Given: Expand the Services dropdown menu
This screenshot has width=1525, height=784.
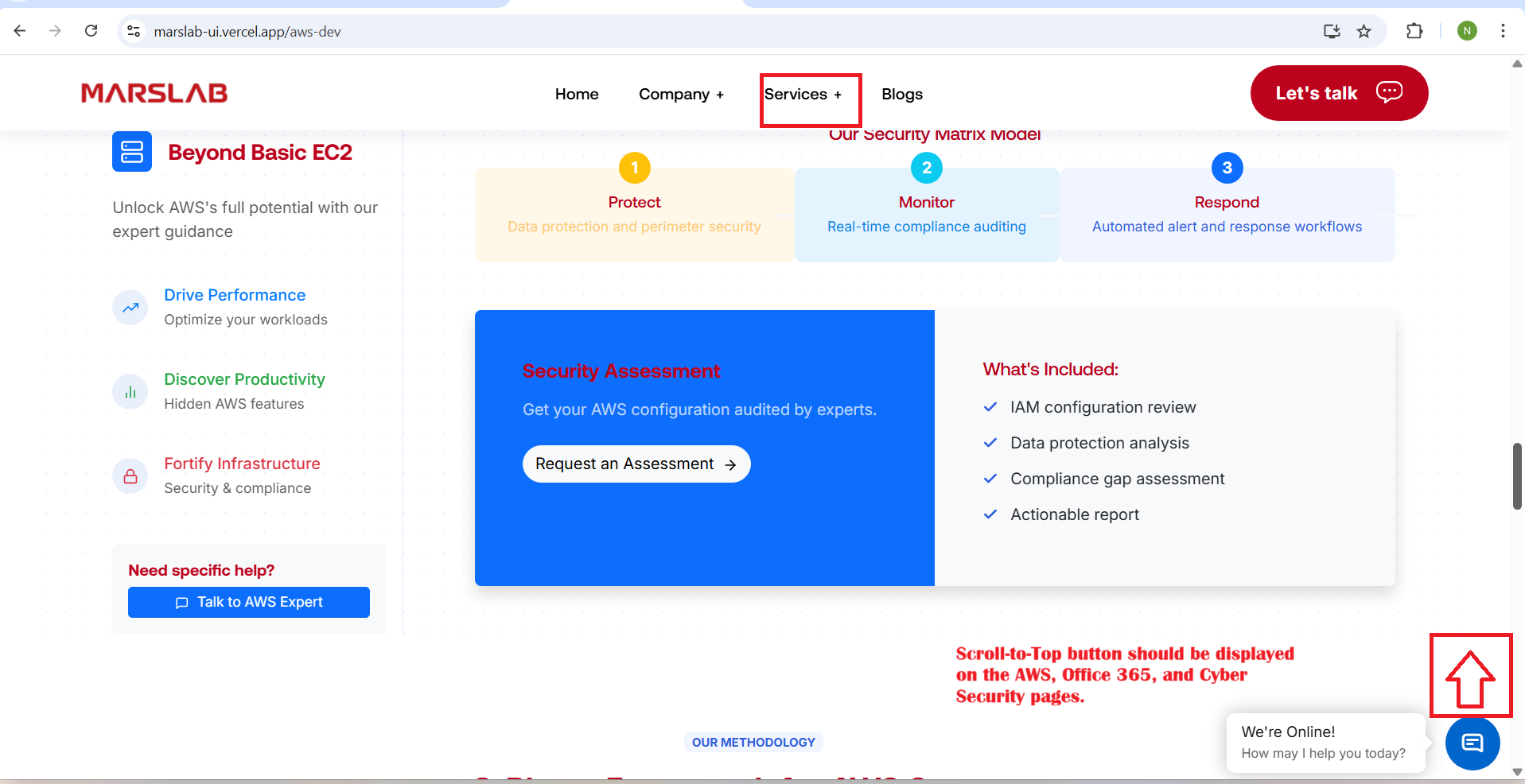Looking at the screenshot, I should (803, 95).
